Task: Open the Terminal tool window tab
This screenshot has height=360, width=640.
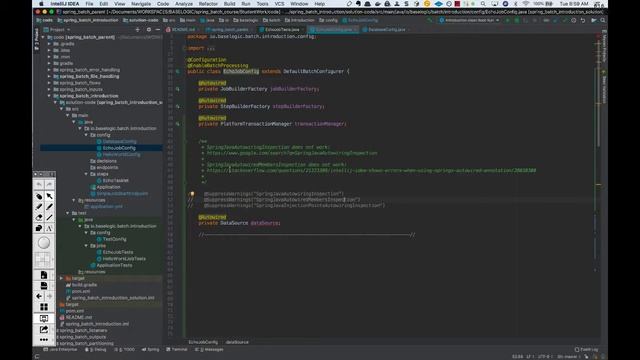Action: tap(177, 349)
